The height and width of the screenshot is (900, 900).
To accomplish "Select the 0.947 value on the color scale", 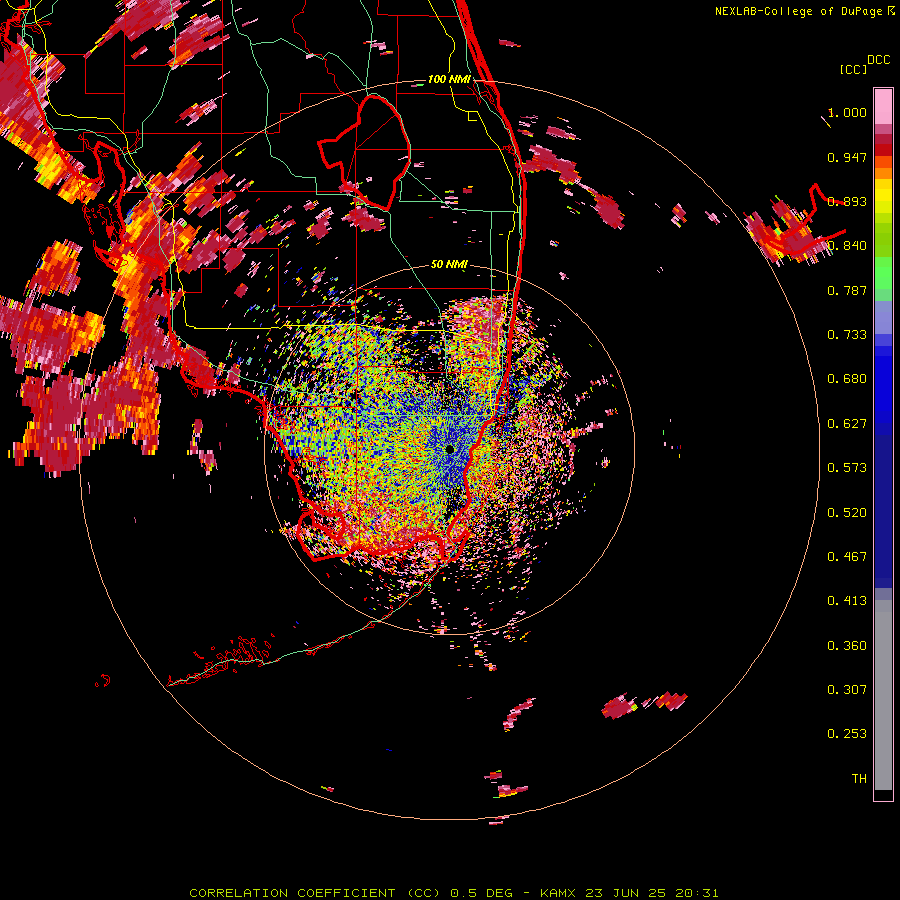I will pyautogui.click(x=847, y=157).
